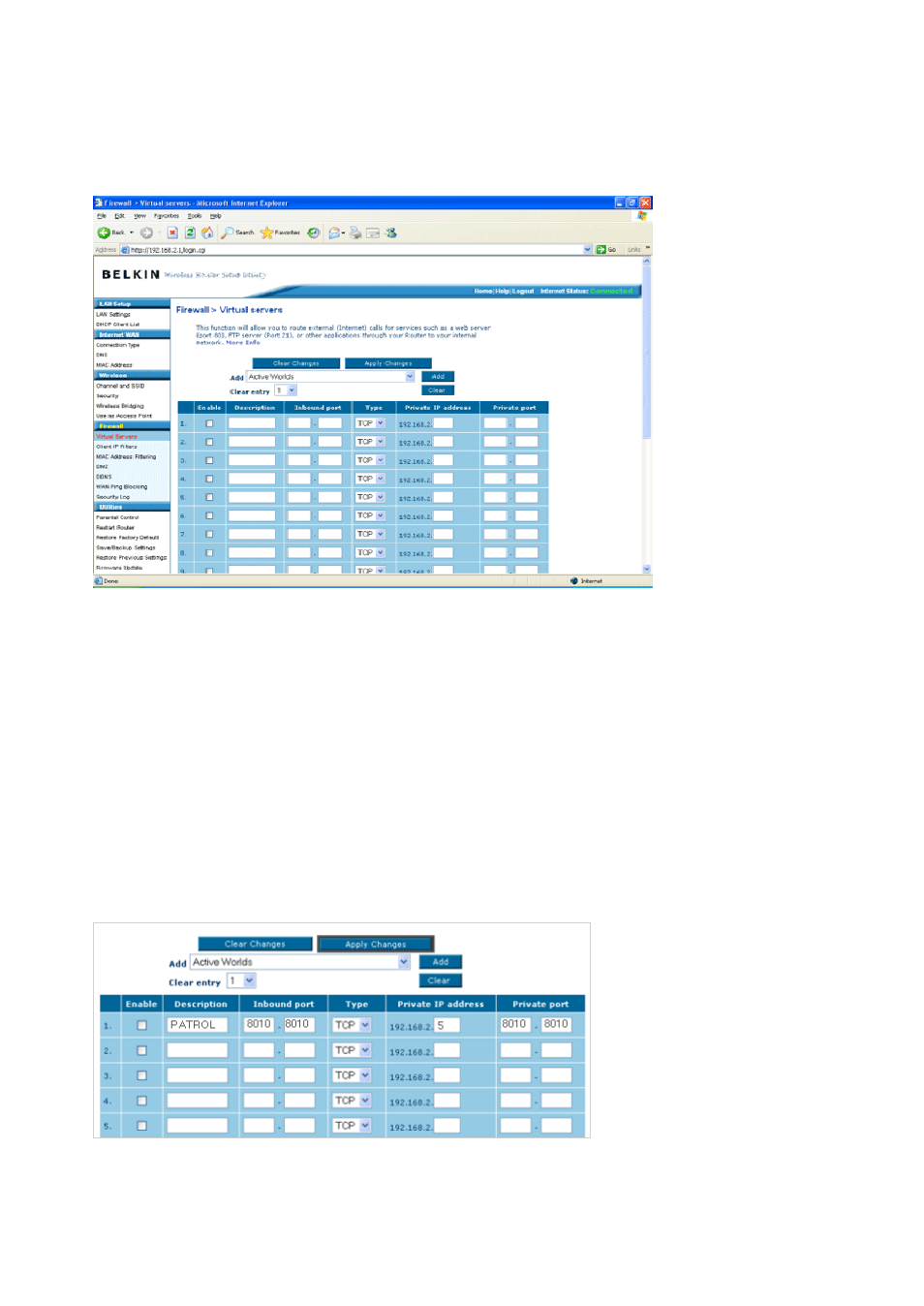Open the Search pane from IE toolbar
The image size is (924, 1306).
tap(237, 233)
